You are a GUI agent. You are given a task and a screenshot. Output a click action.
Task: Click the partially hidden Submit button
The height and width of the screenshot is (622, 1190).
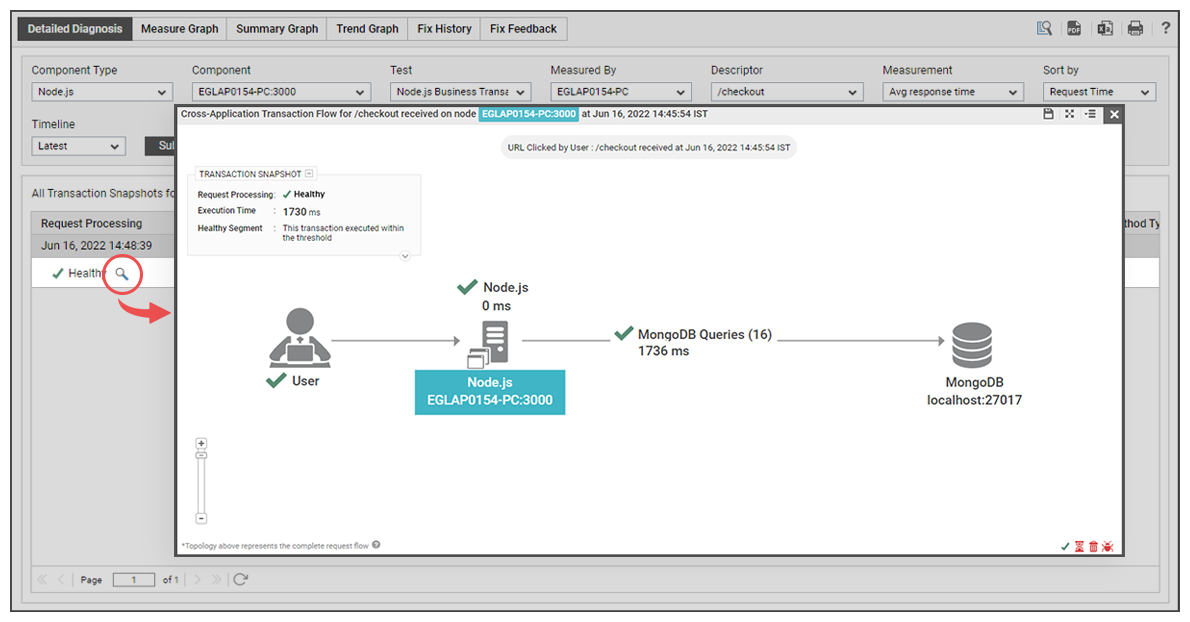(x=160, y=146)
